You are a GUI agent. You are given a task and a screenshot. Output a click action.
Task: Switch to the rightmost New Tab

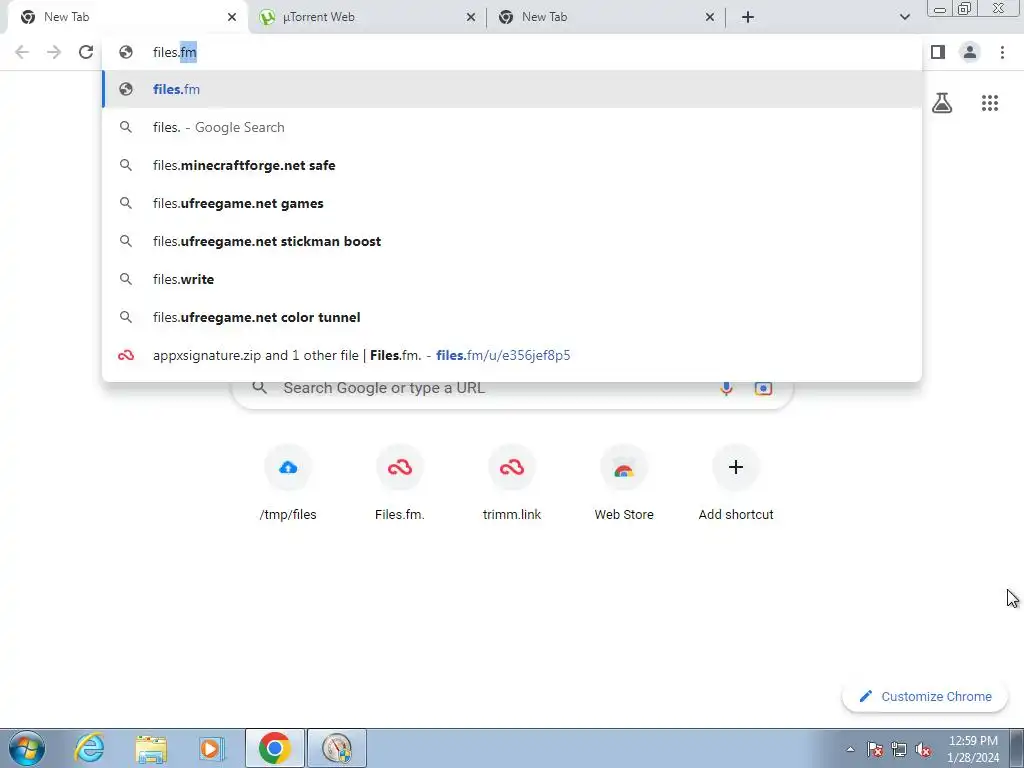click(606, 17)
